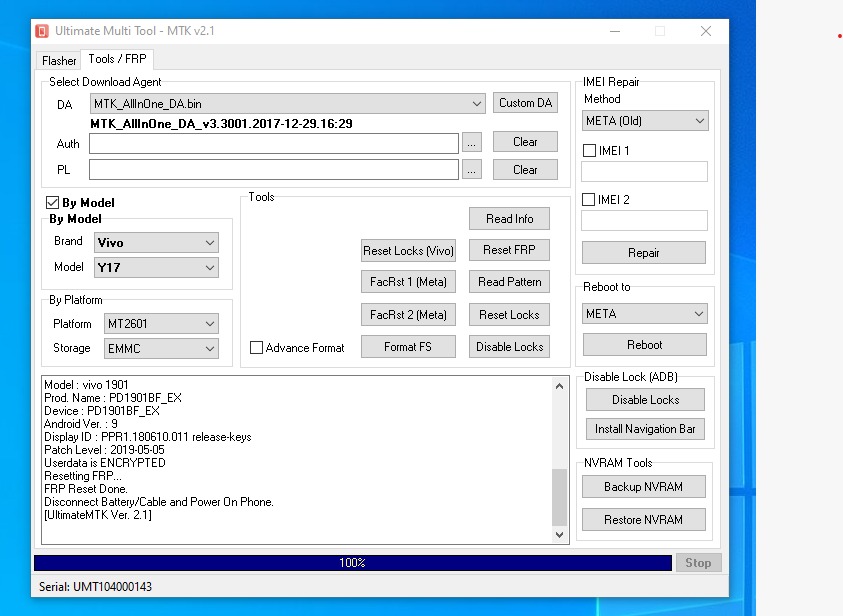Open the IMEI Repair Method dropdown
843x616 pixels.
645,120
